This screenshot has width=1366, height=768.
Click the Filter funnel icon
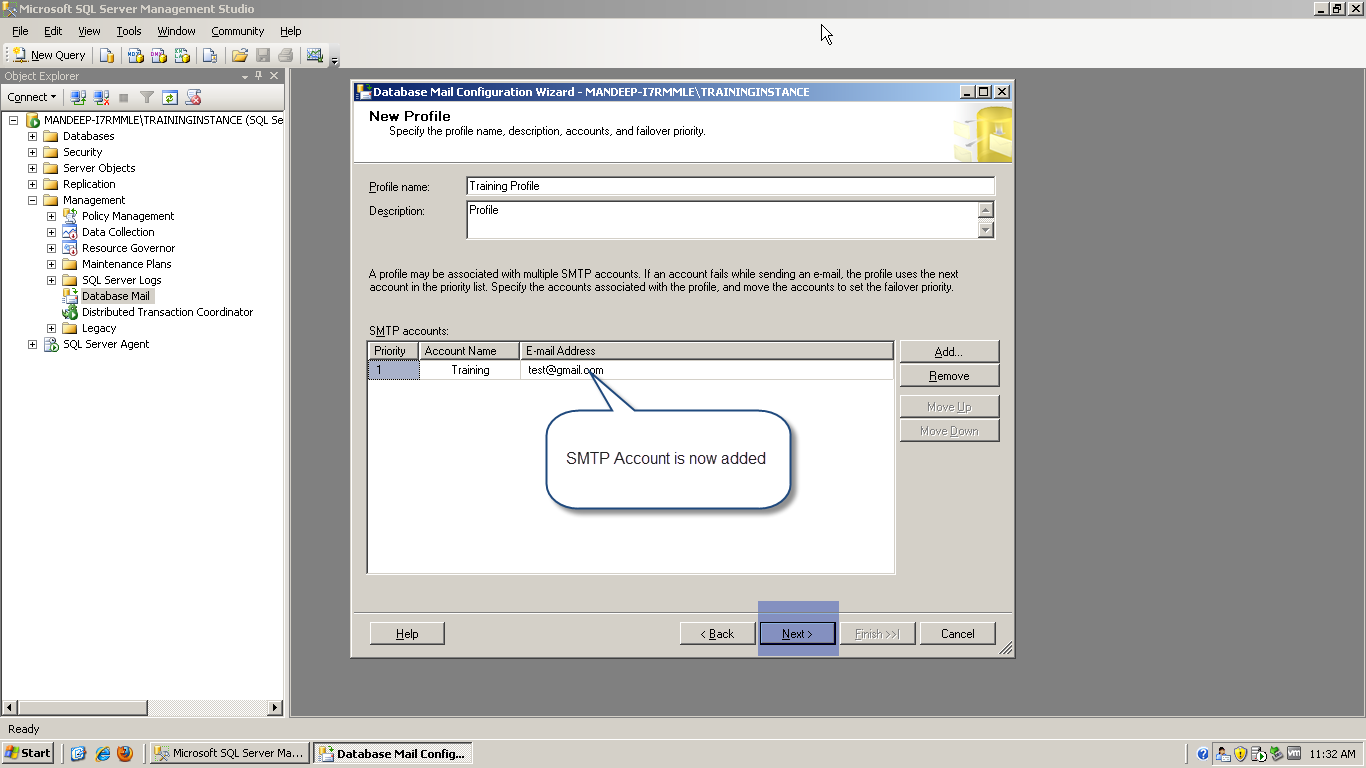click(147, 97)
